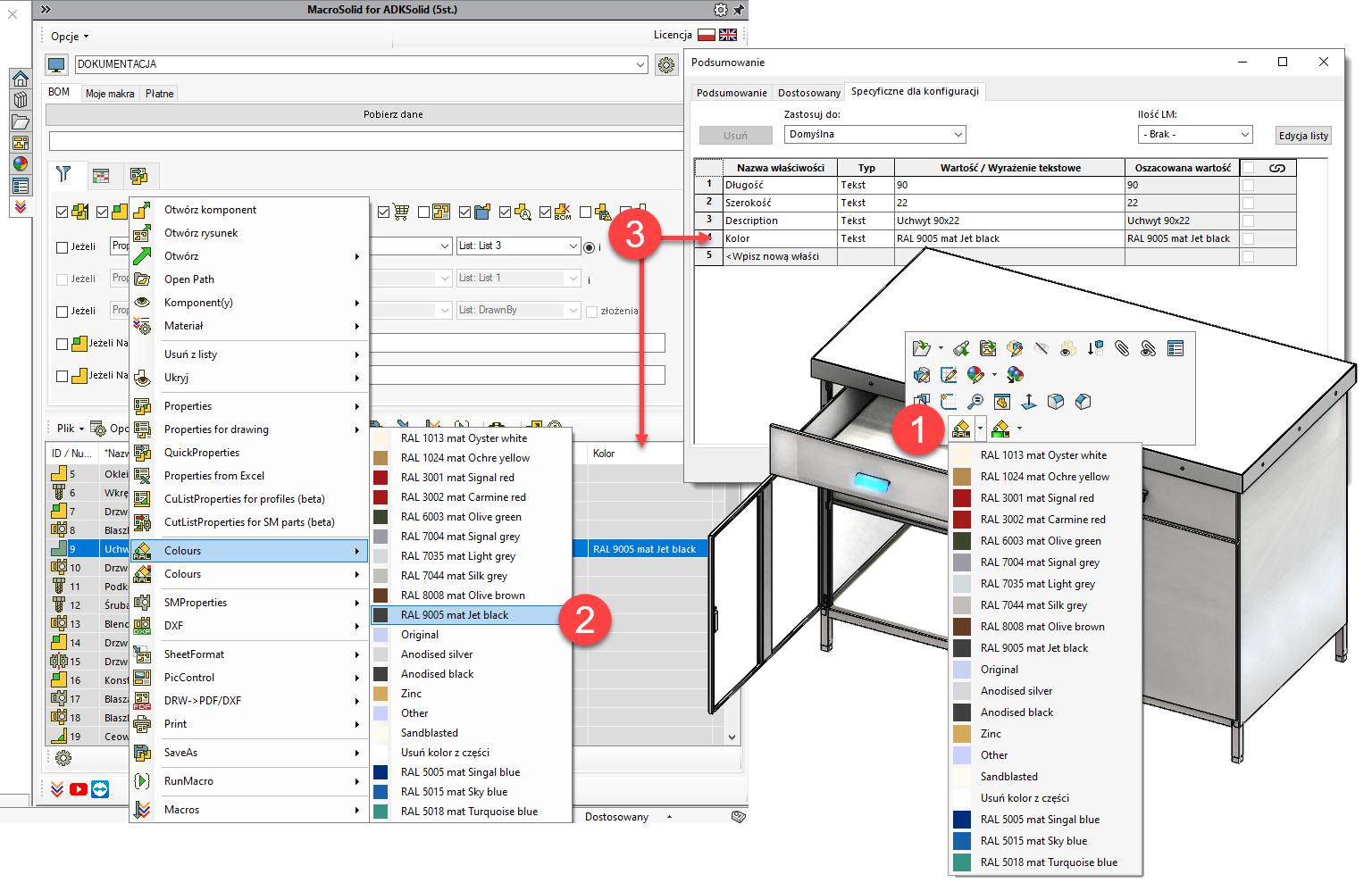Click the colored sphere icon in the left sidebar

20,164
